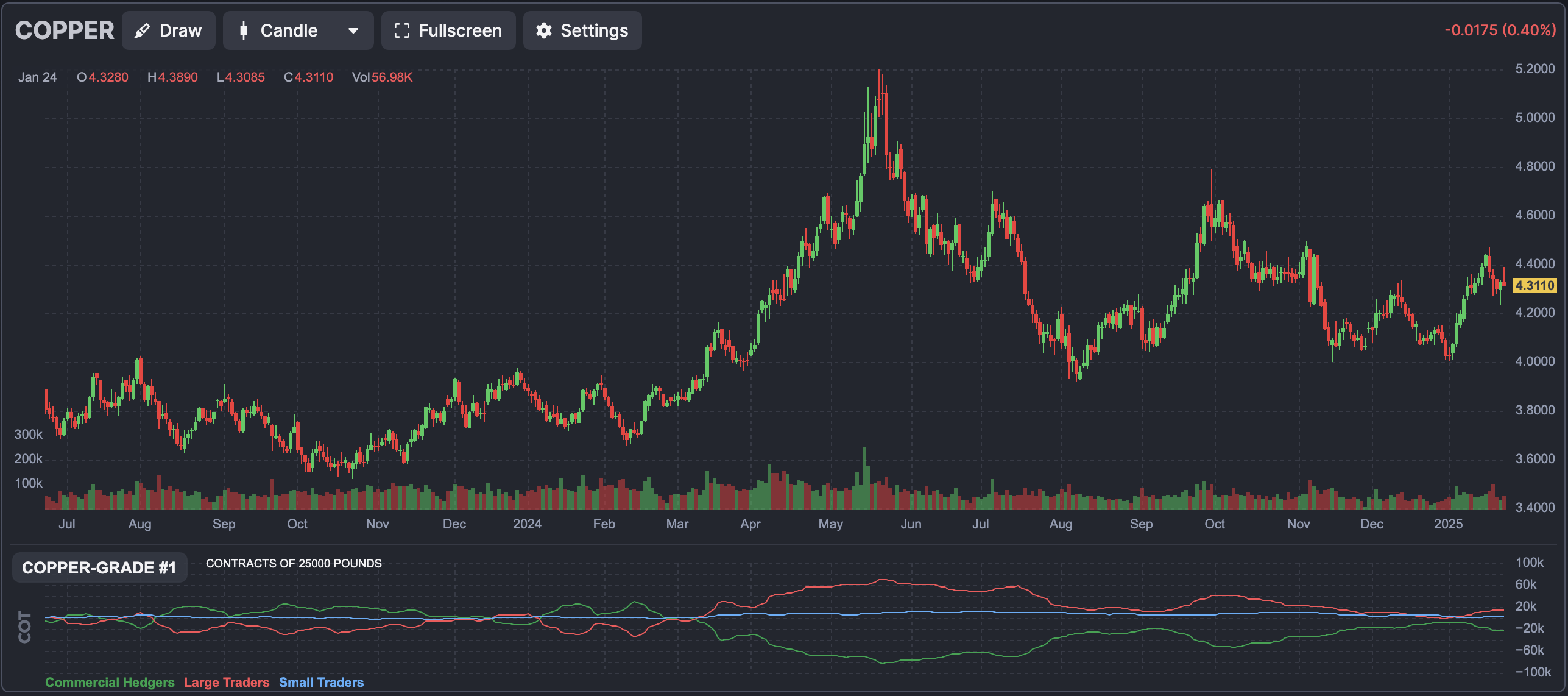Click the vertical COT panel label
Viewport: 1568px width, 696px height.
[x=25, y=627]
